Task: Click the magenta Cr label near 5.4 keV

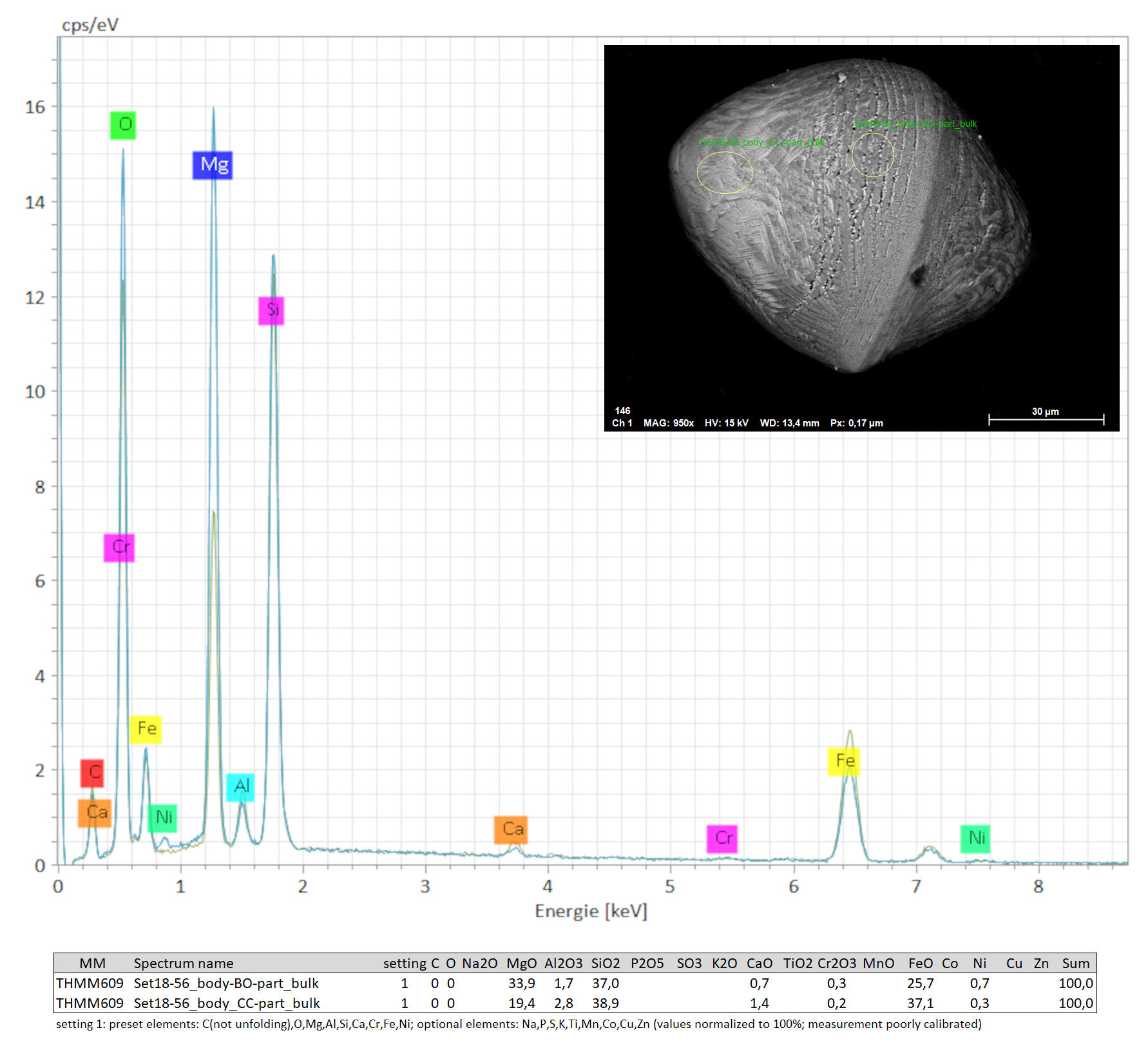Action: pos(722,839)
